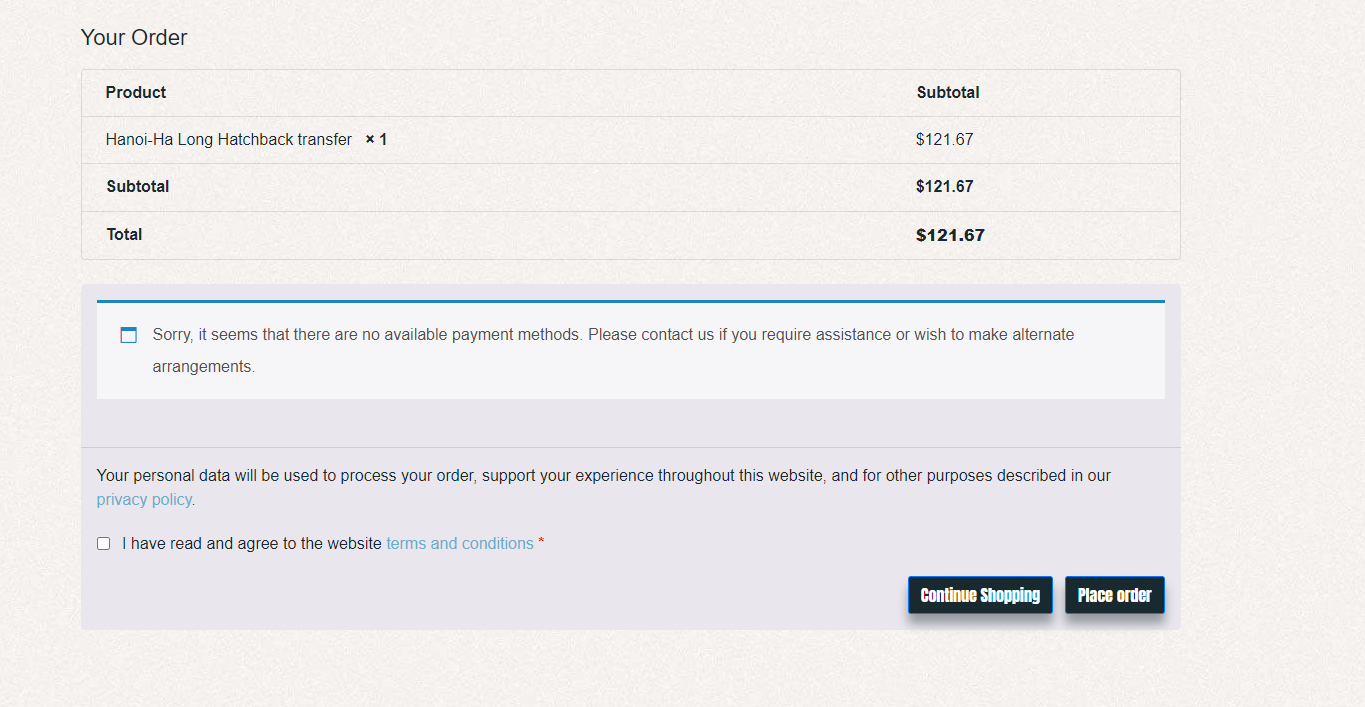
Task: Click the red required asterisk after terms
Action: pyautogui.click(x=541, y=543)
